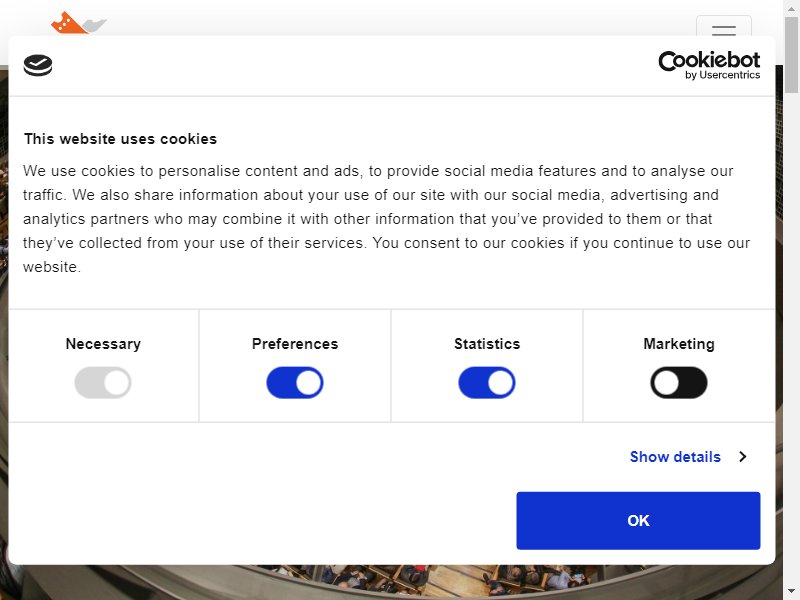Disable the Preferences cookies toggle

(x=295, y=383)
